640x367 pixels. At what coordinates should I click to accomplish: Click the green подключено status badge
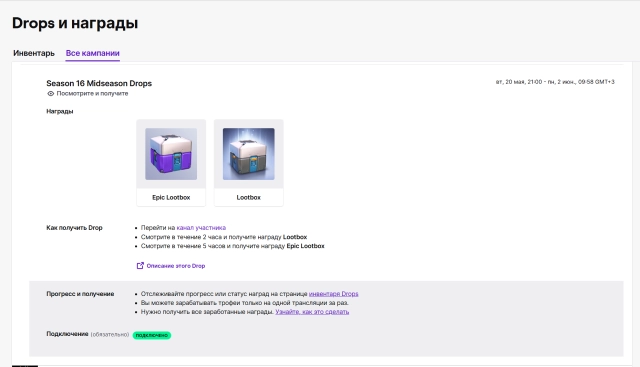(152, 335)
